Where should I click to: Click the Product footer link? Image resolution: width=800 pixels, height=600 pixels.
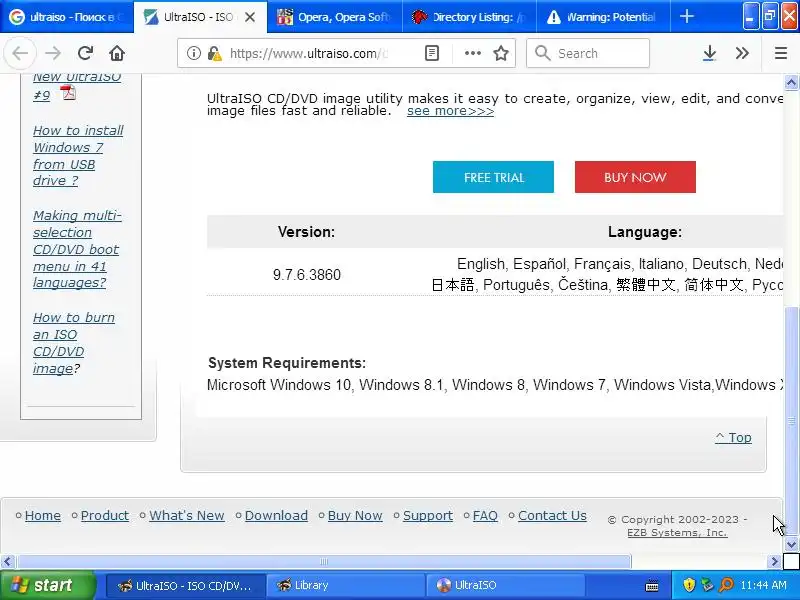105,515
